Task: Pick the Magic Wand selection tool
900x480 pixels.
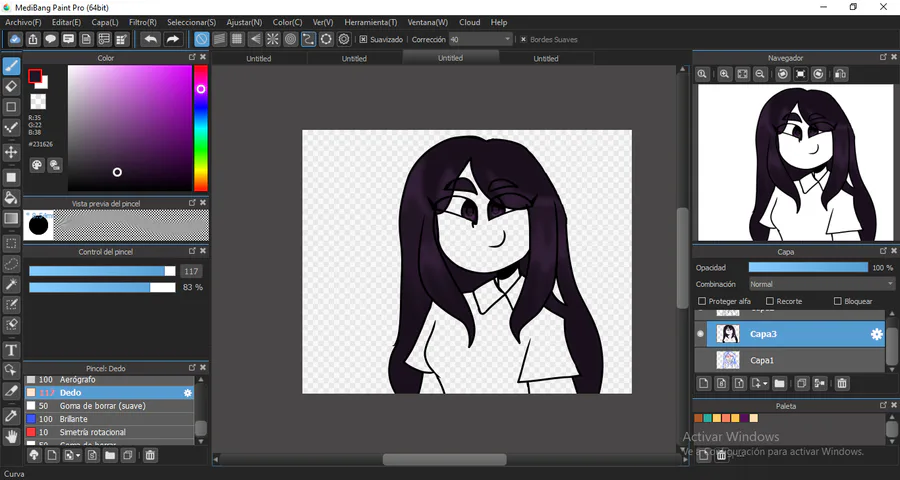Action: (x=11, y=284)
